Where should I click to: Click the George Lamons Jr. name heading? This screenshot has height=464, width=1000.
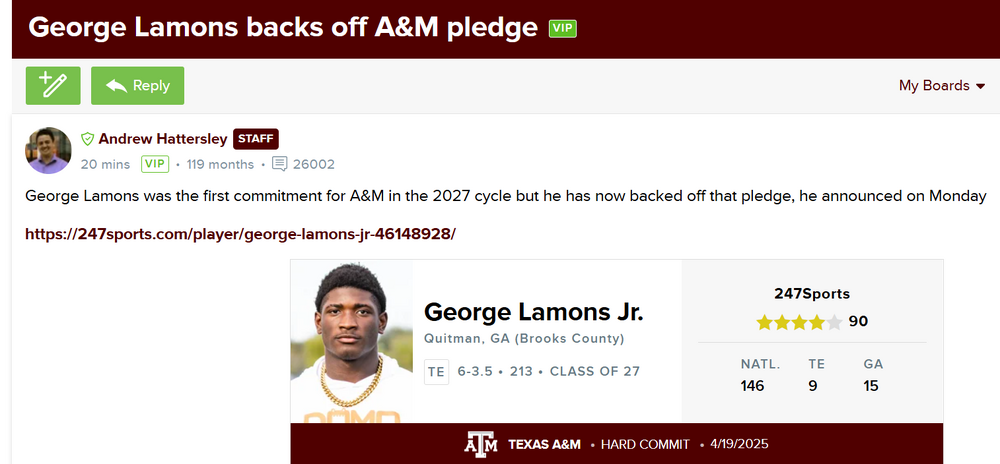[x=533, y=312]
